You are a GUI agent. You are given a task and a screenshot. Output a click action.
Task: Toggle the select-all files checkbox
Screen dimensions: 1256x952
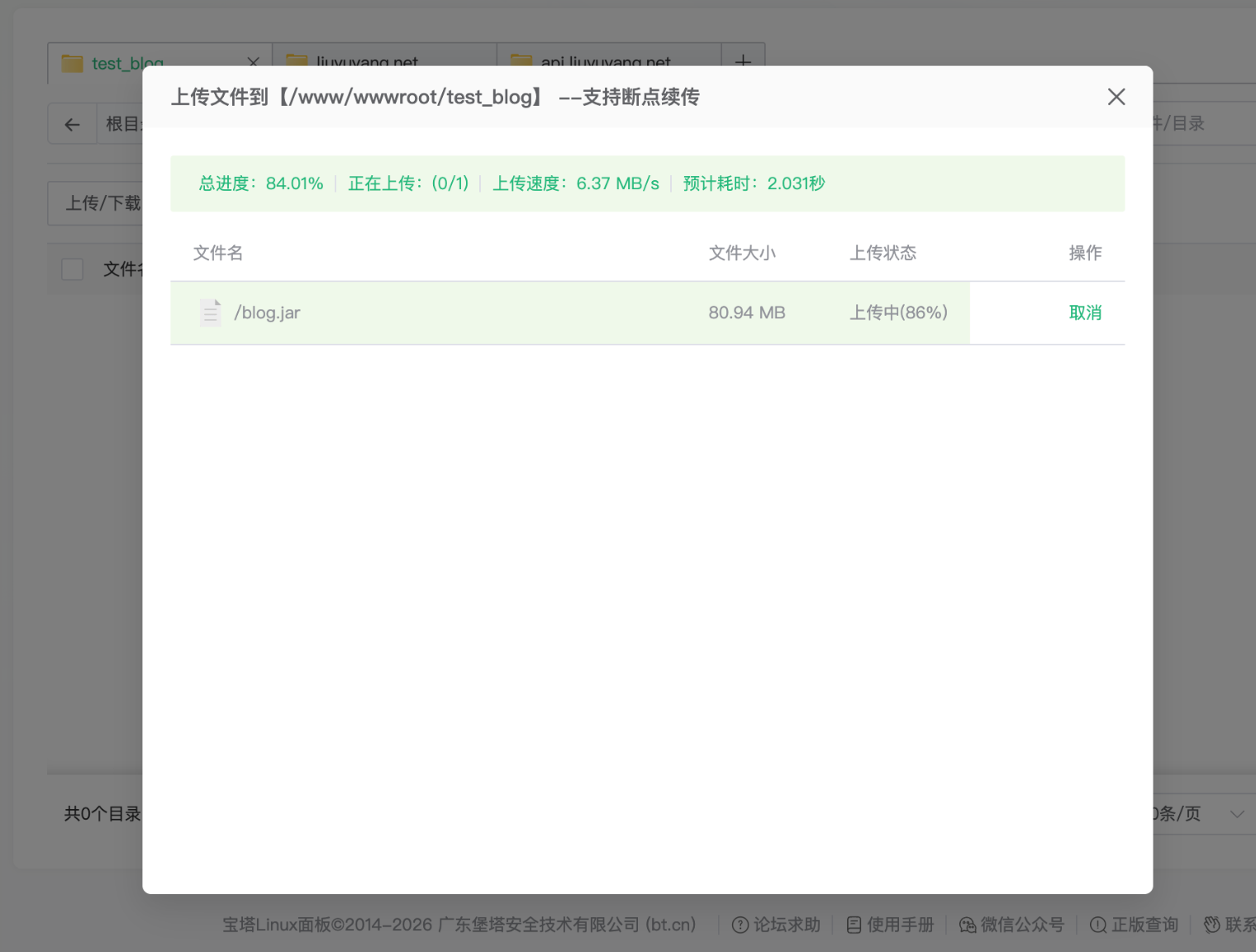tap(73, 269)
